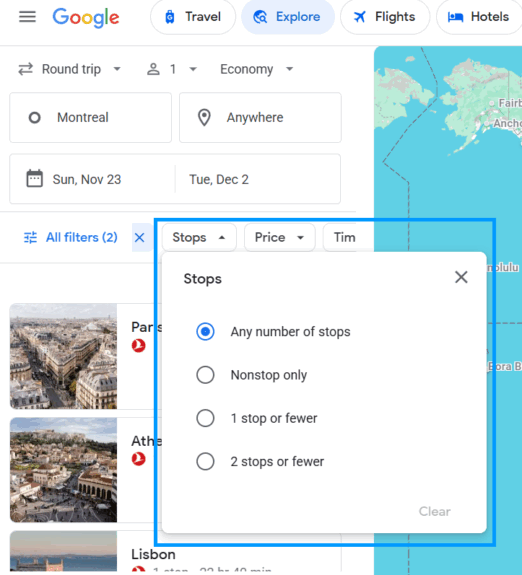Open the Round trip dropdown
Viewport: 522px width, 575px height.
pyautogui.click(x=70, y=69)
